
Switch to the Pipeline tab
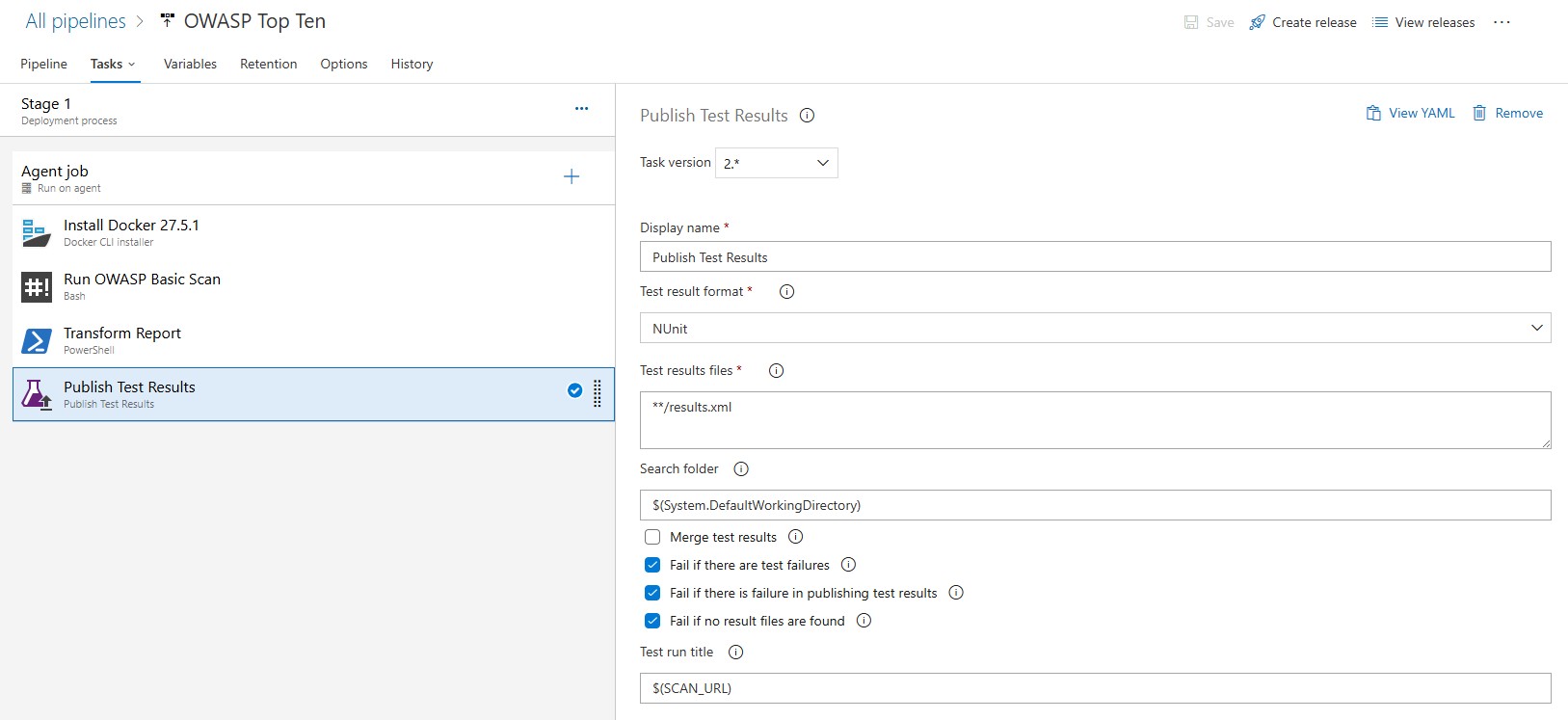point(43,64)
